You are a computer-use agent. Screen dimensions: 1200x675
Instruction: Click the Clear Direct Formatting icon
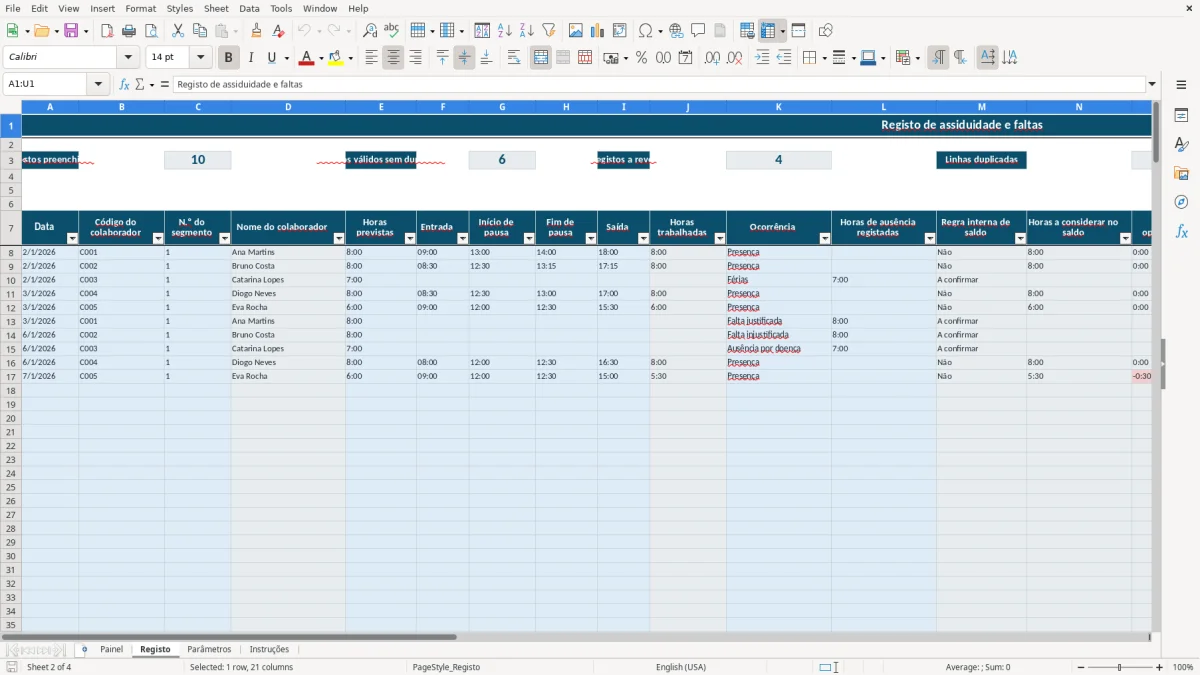(x=278, y=31)
